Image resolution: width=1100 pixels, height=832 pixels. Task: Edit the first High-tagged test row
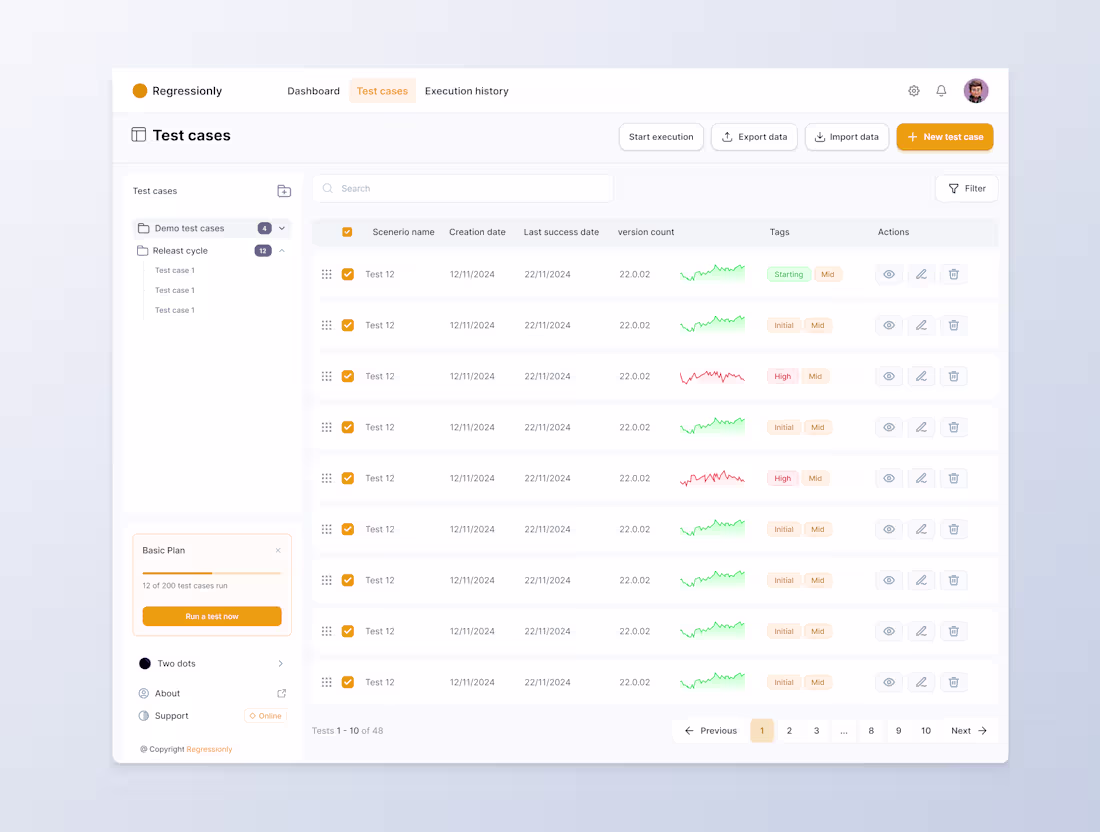click(921, 376)
